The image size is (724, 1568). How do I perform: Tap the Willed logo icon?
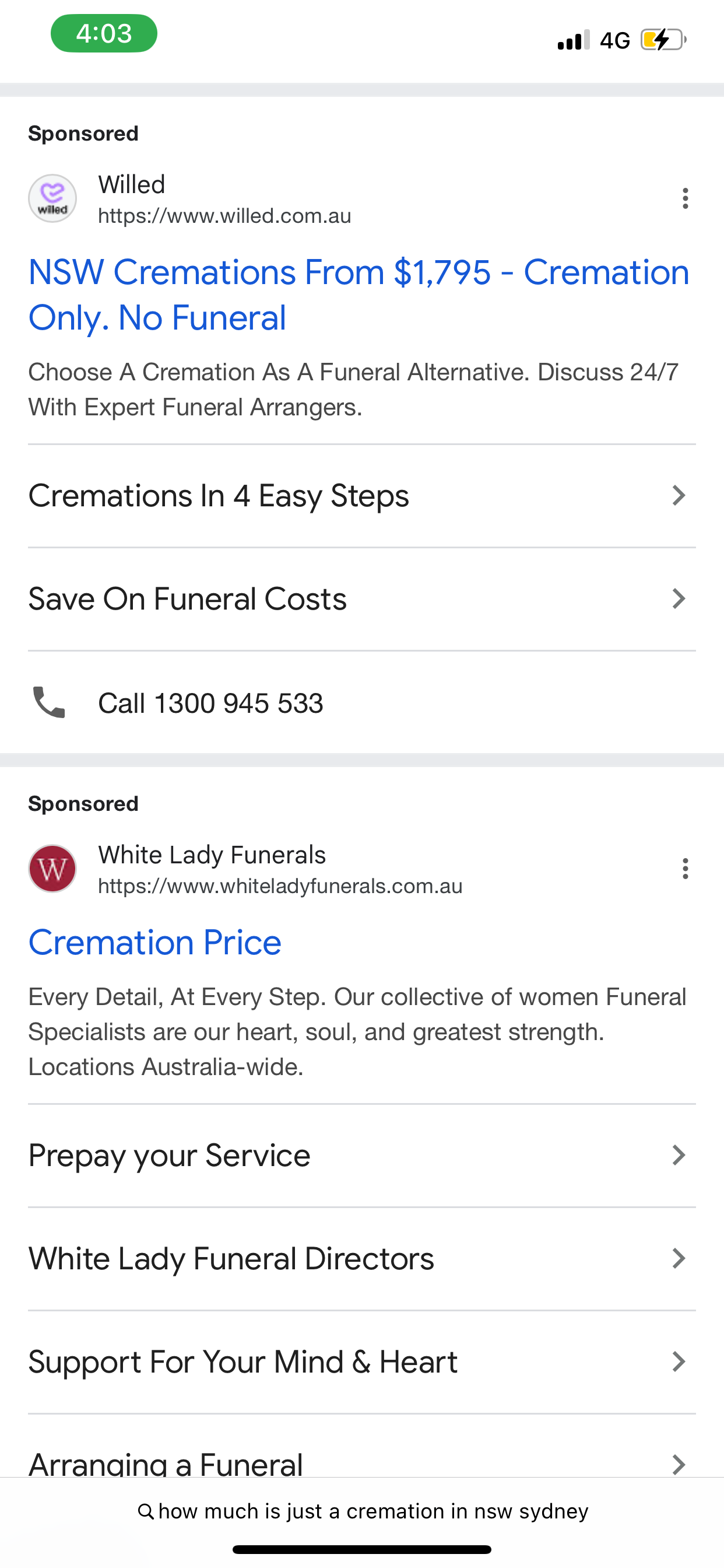52,198
